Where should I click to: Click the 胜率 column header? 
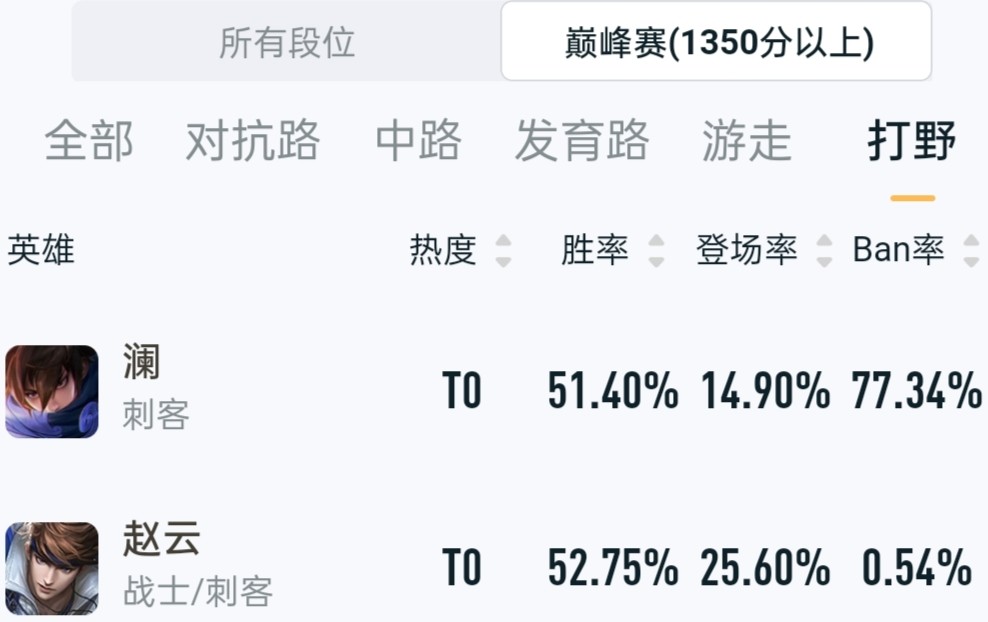click(x=595, y=250)
